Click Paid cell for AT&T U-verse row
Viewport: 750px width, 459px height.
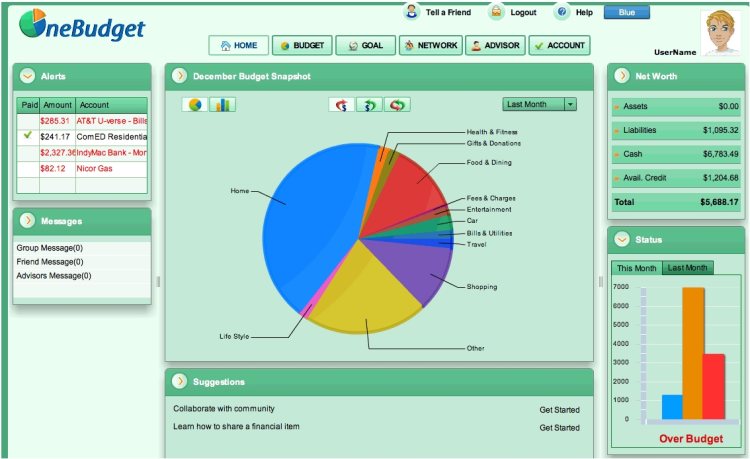(28, 121)
